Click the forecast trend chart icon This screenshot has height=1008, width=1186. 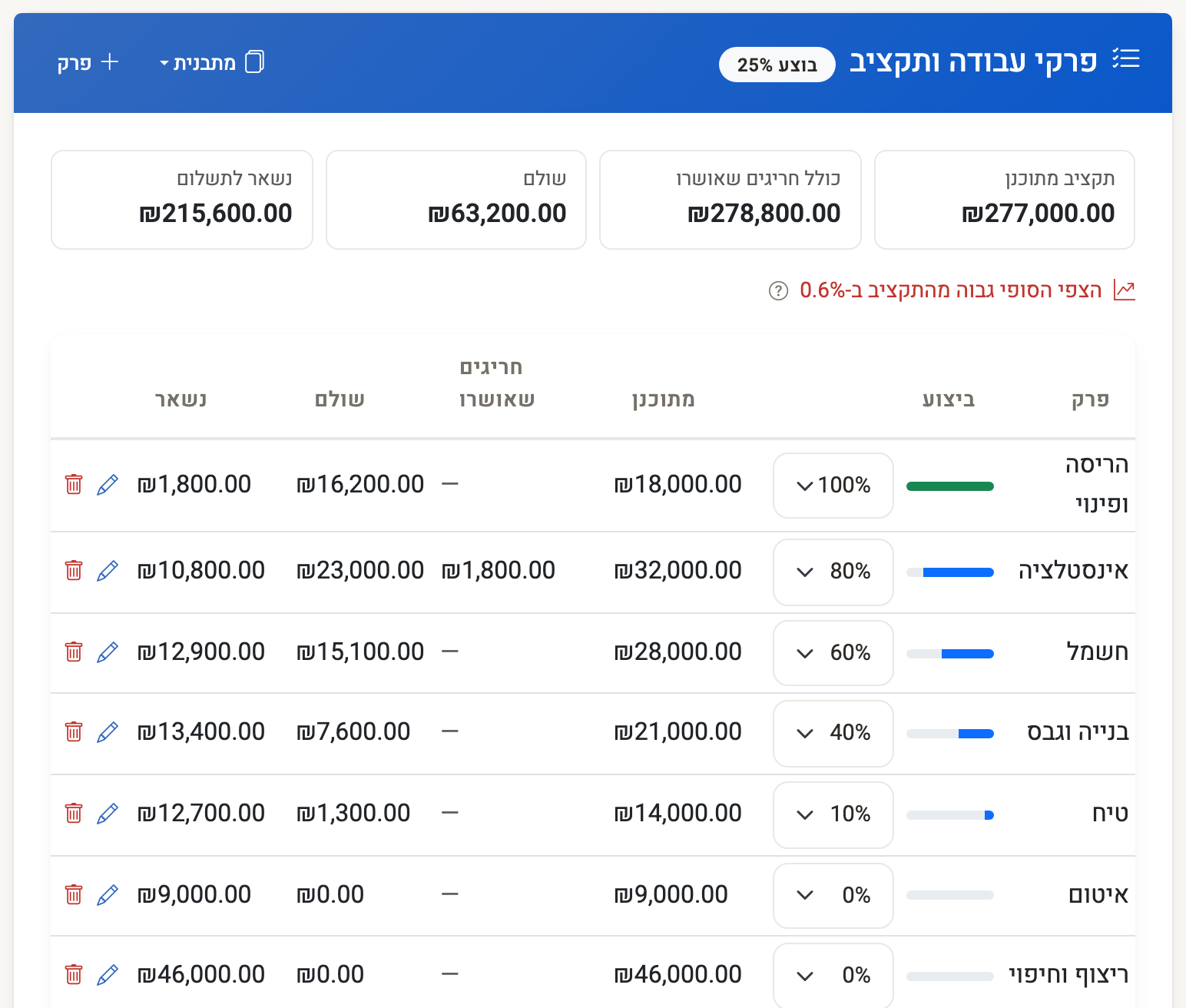pos(1125,290)
